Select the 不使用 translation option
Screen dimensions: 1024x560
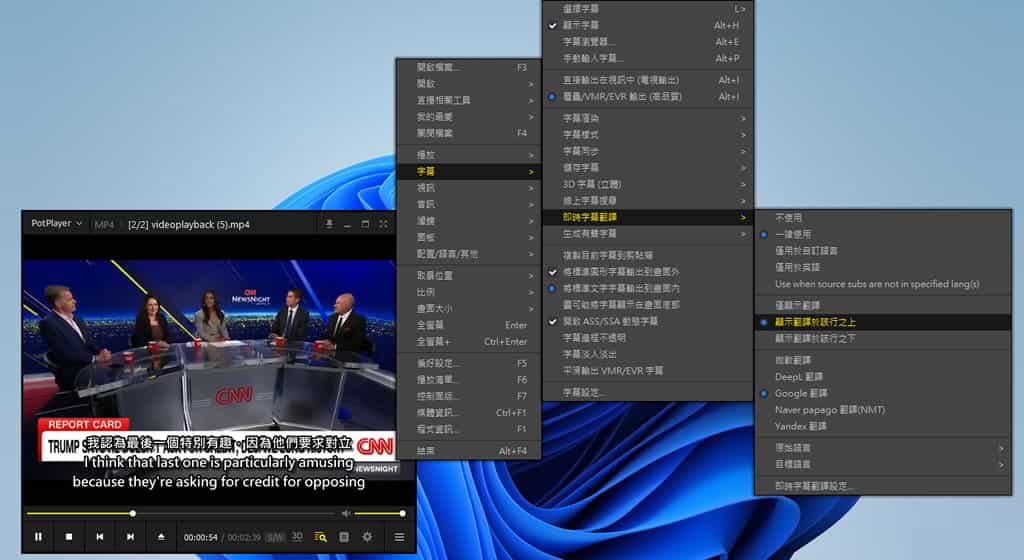[x=882, y=217]
